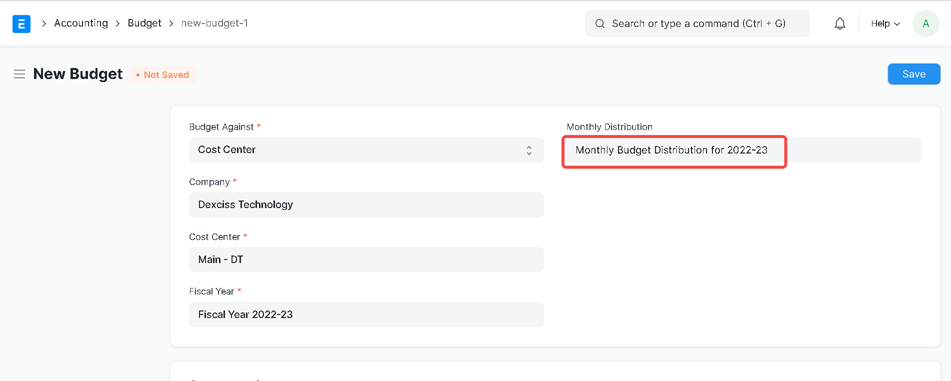
Task: Click the New Budget page title
Action: point(78,74)
